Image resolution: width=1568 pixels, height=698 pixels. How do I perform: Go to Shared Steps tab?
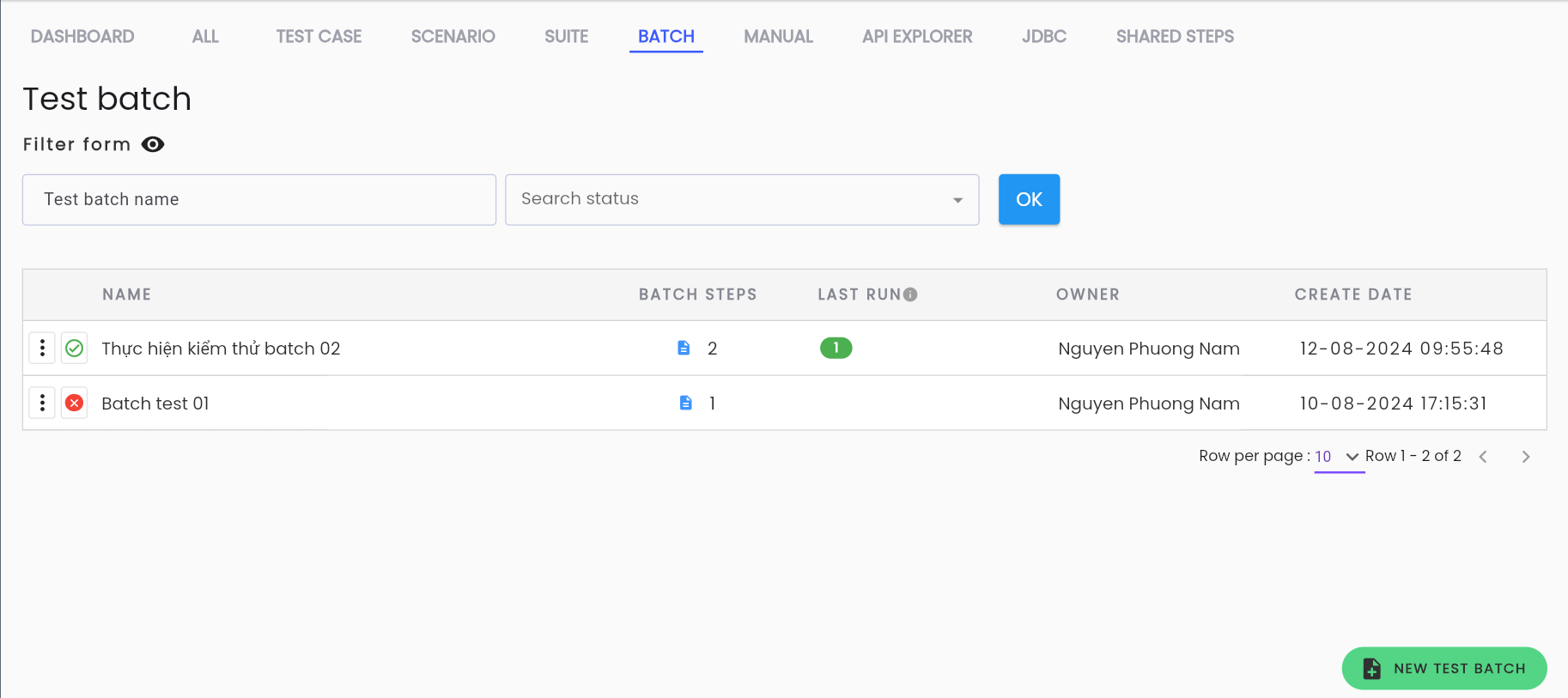pyautogui.click(x=1175, y=36)
